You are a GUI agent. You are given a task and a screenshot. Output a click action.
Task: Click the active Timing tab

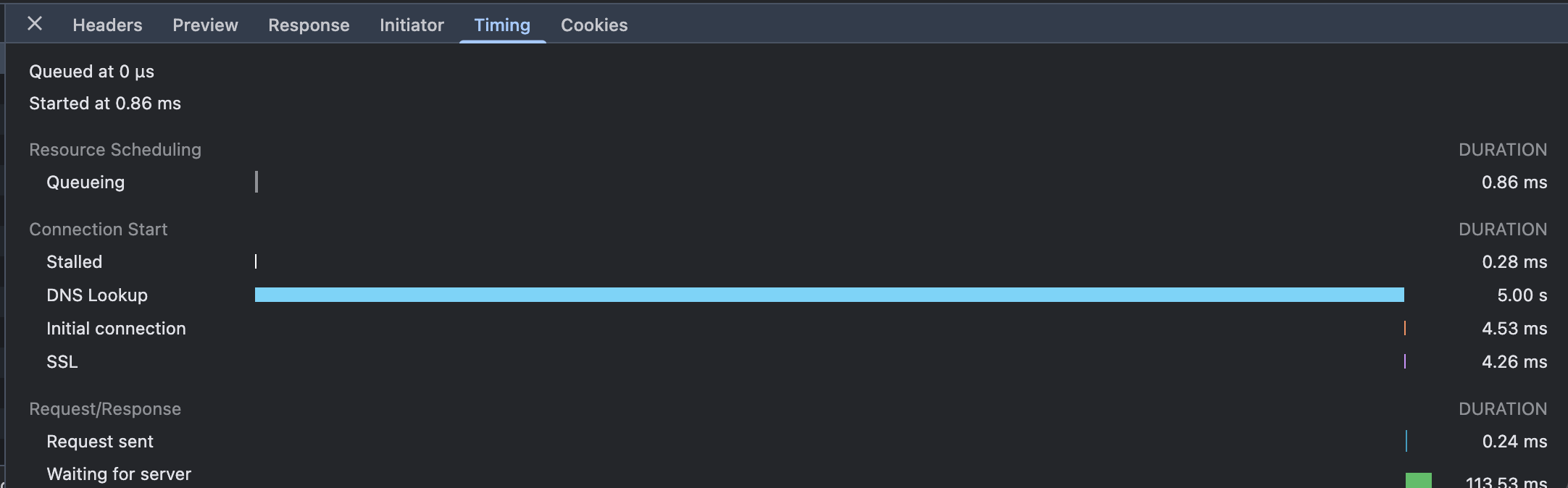tap(502, 25)
